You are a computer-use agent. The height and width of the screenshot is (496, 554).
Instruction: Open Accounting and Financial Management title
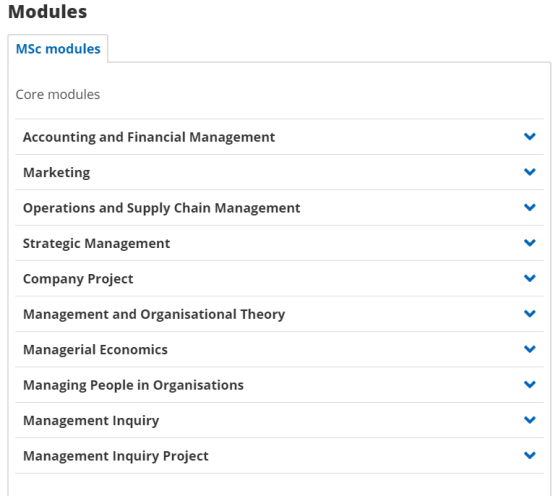pyautogui.click(x=149, y=137)
